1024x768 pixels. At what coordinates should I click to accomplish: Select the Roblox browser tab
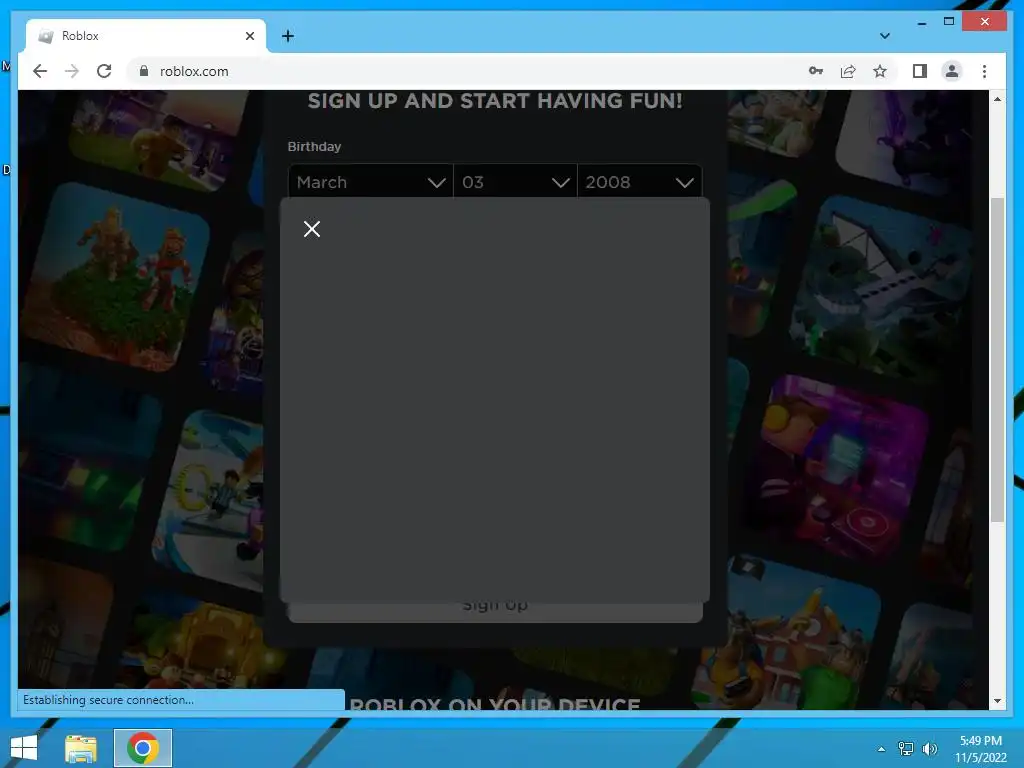coord(146,36)
